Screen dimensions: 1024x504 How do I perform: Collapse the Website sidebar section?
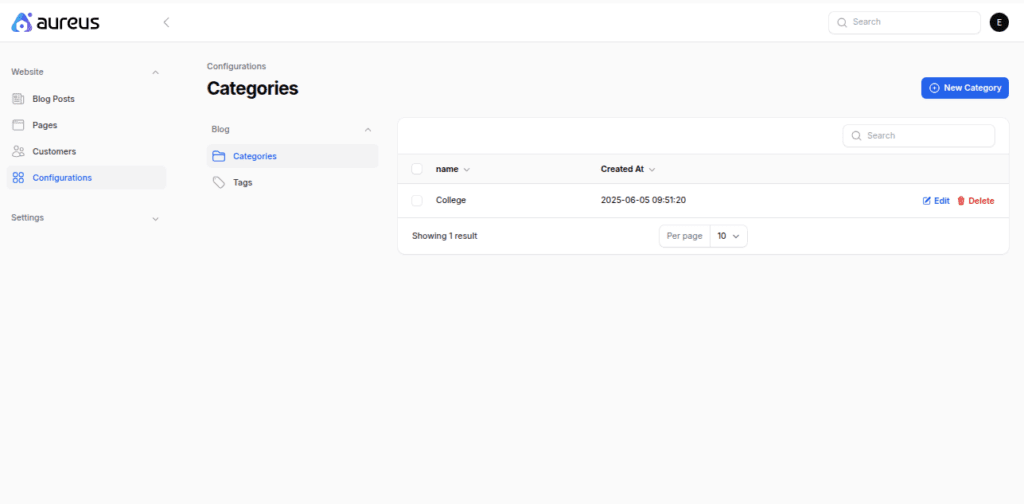(x=155, y=72)
